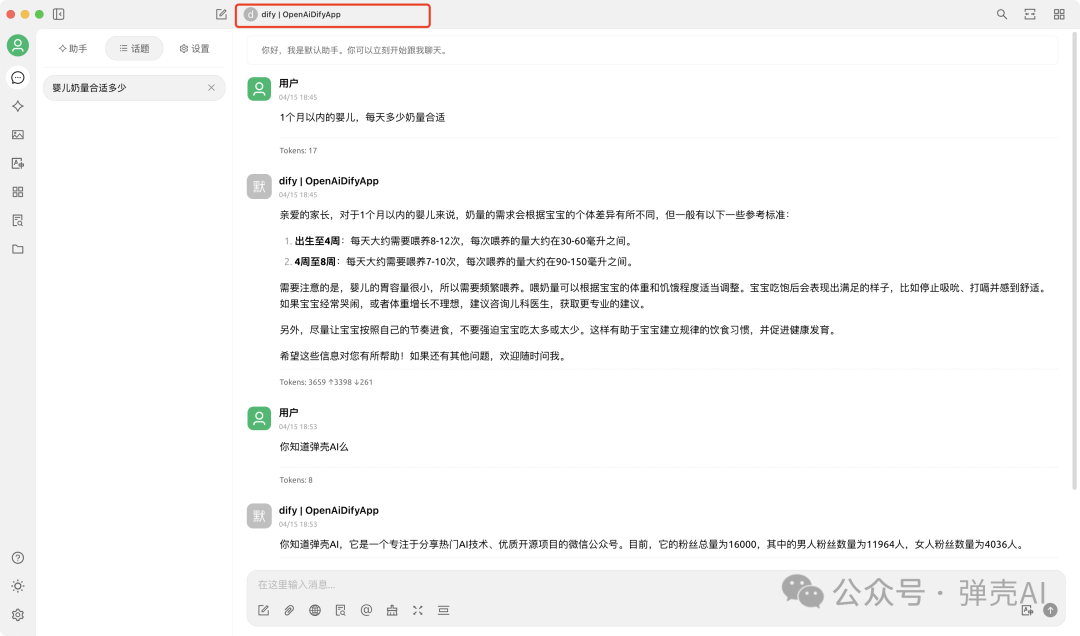Open the image painting page in the sidebar
This screenshot has height=636, width=1080.
tap(18, 135)
